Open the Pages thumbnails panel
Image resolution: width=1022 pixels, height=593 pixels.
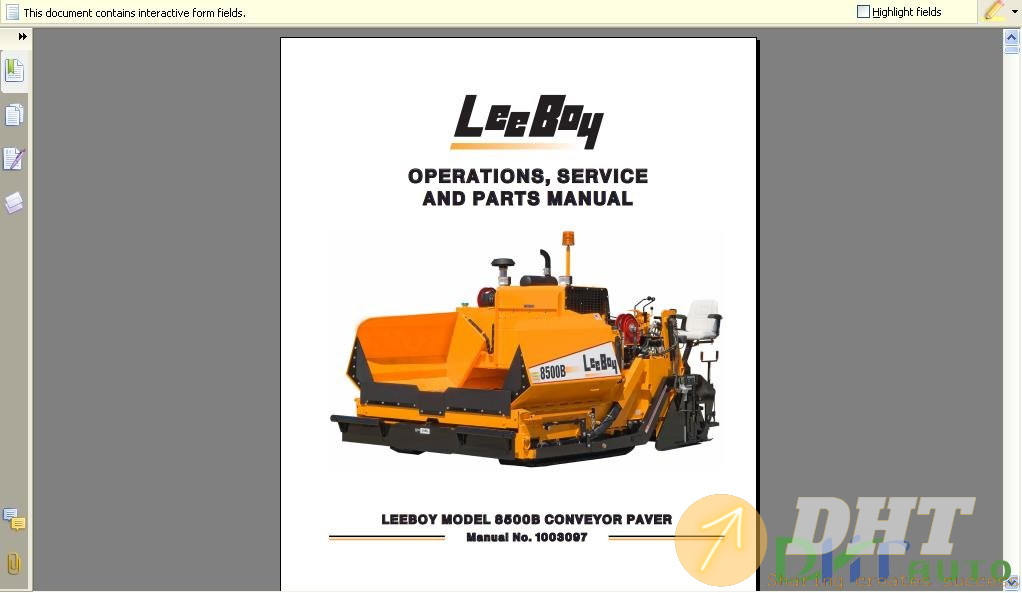point(14,115)
